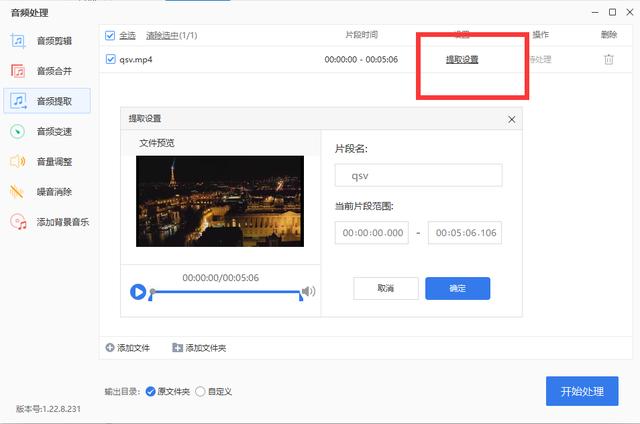Click the 添加文件 label
This screenshot has width=640, height=424.
click(133, 348)
